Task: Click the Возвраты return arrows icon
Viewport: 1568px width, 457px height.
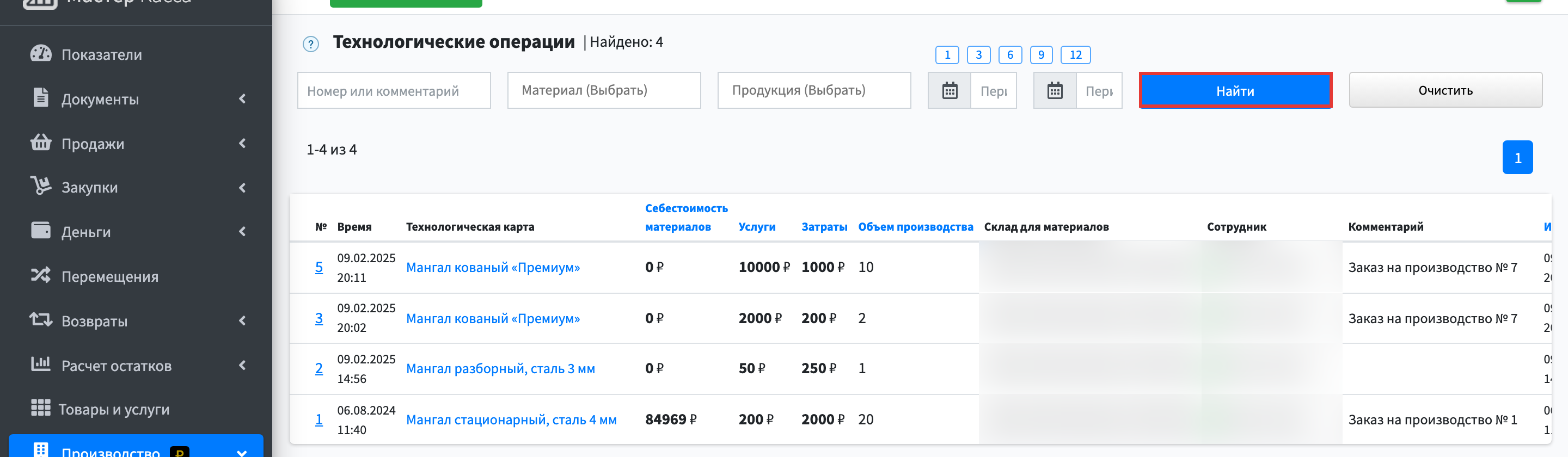Action: tap(41, 319)
